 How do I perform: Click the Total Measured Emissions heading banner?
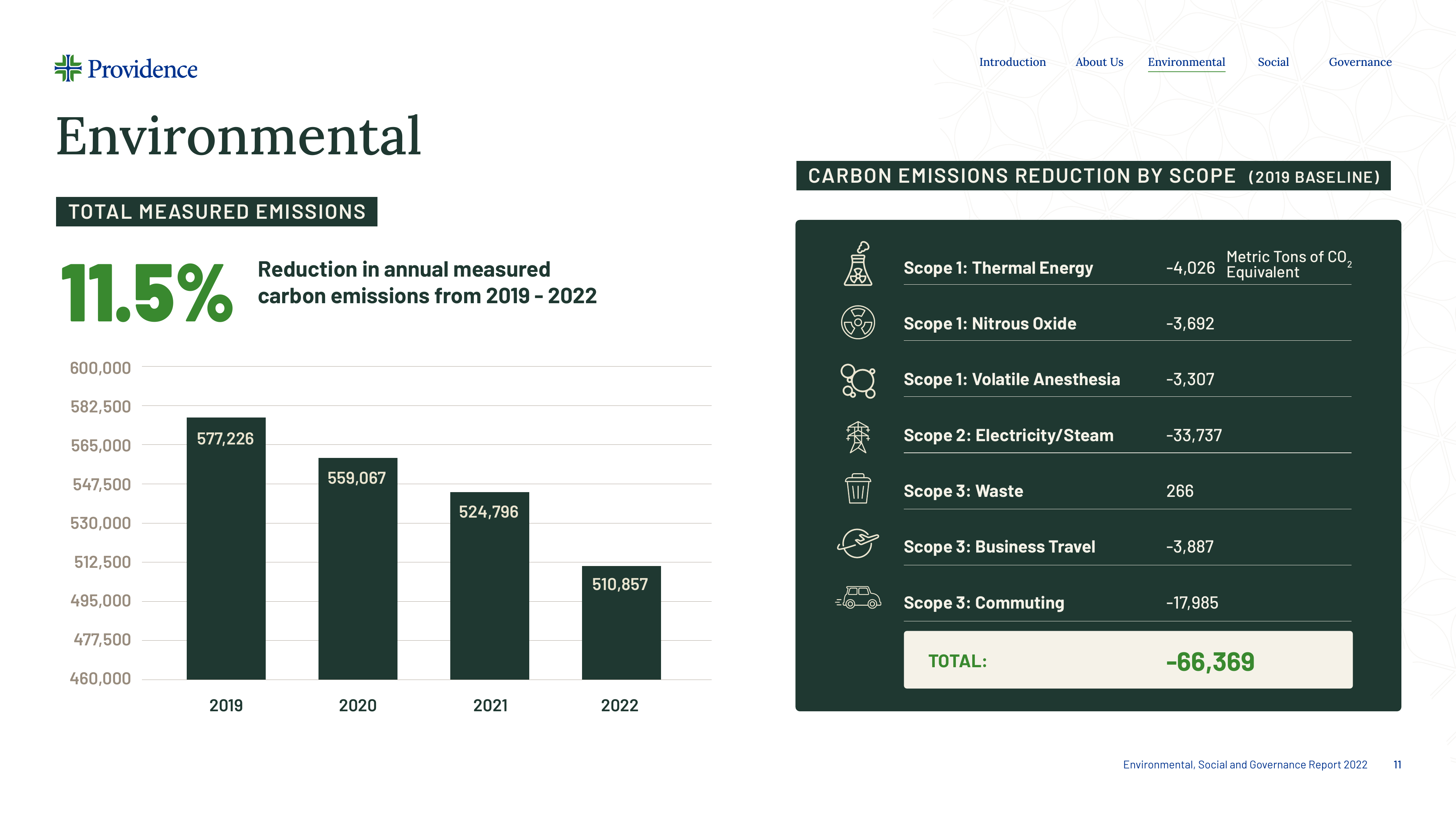point(217,211)
